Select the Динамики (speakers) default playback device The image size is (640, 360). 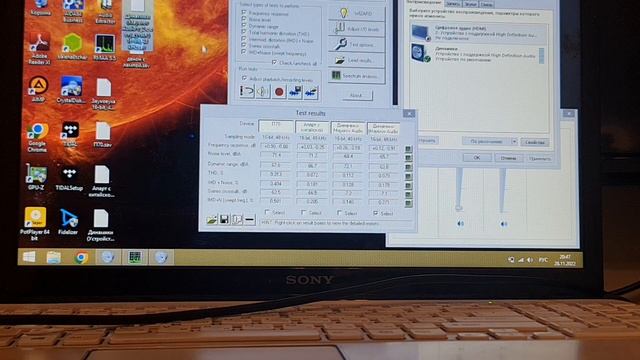478,54
